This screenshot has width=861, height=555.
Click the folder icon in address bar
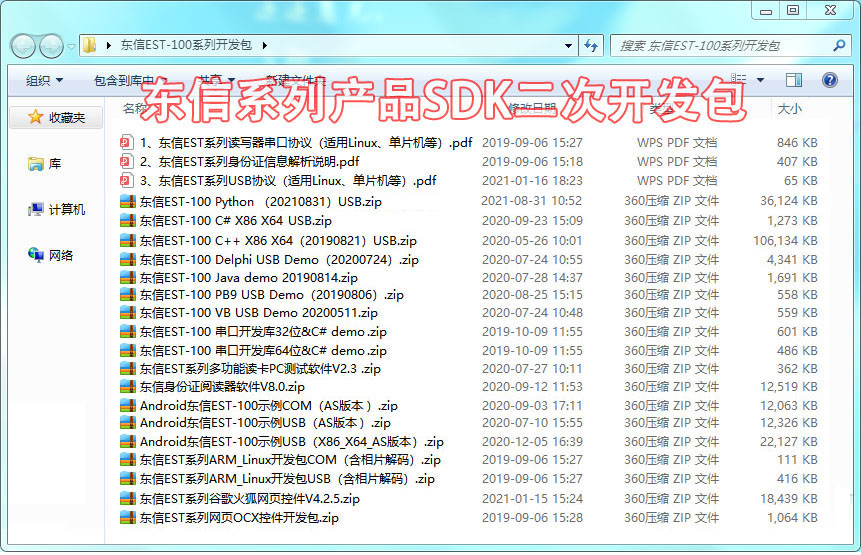pyautogui.click(x=90, y=45)
